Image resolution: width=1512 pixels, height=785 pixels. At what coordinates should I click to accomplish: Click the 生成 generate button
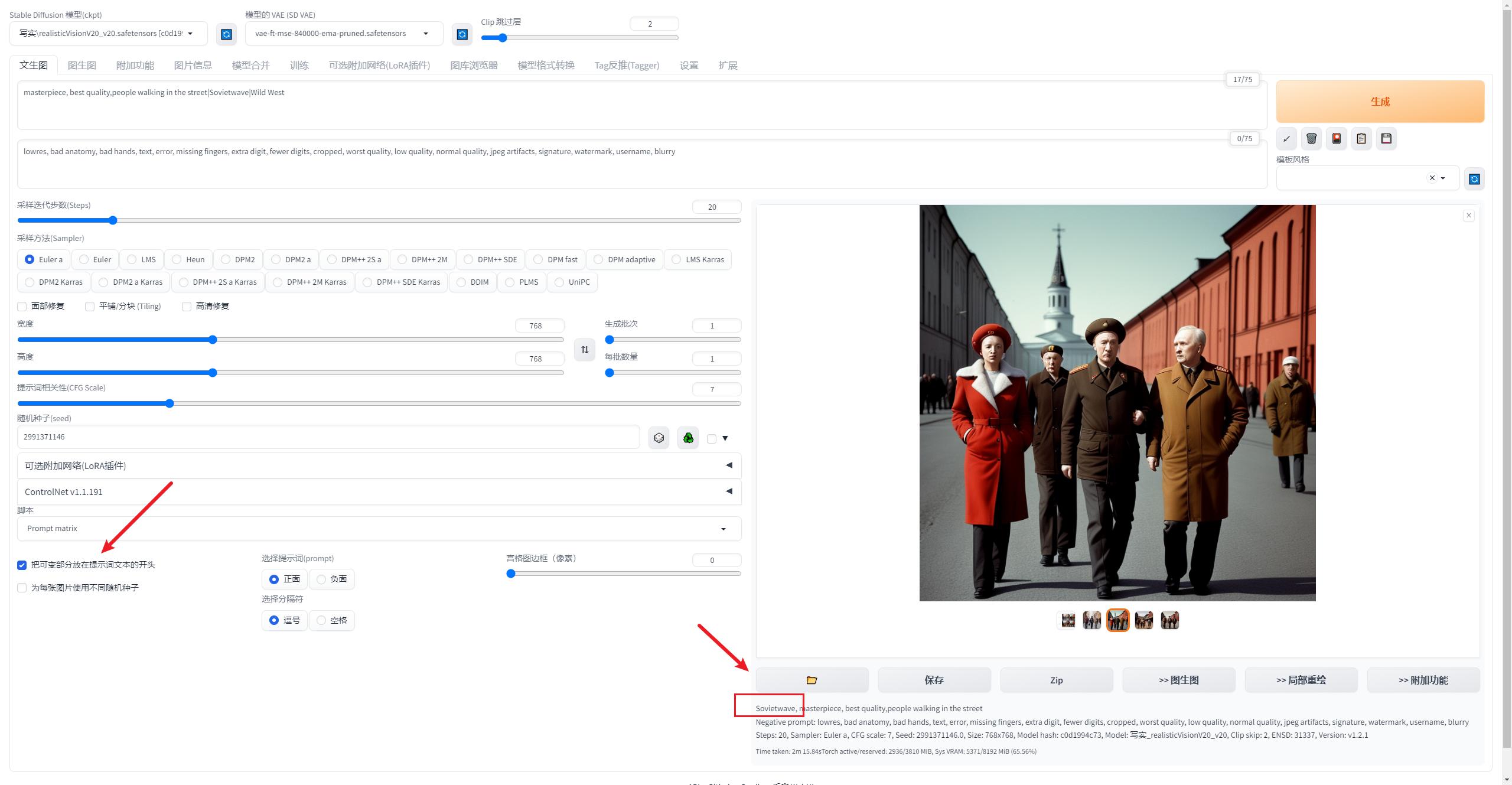coord(1380,100)
